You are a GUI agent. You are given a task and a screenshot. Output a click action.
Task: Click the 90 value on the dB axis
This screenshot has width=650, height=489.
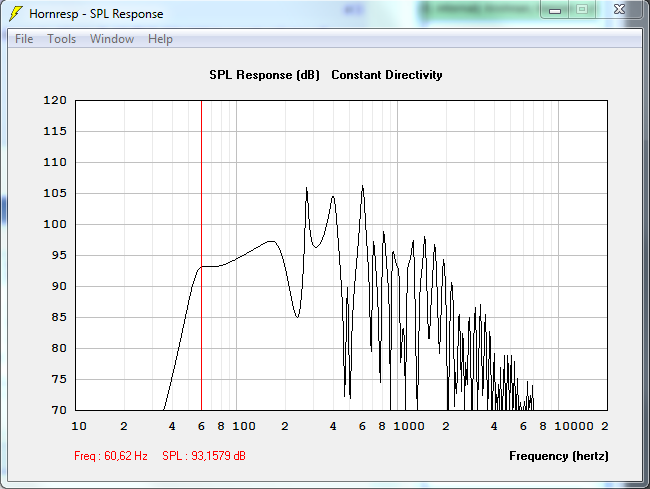(59, 286)
